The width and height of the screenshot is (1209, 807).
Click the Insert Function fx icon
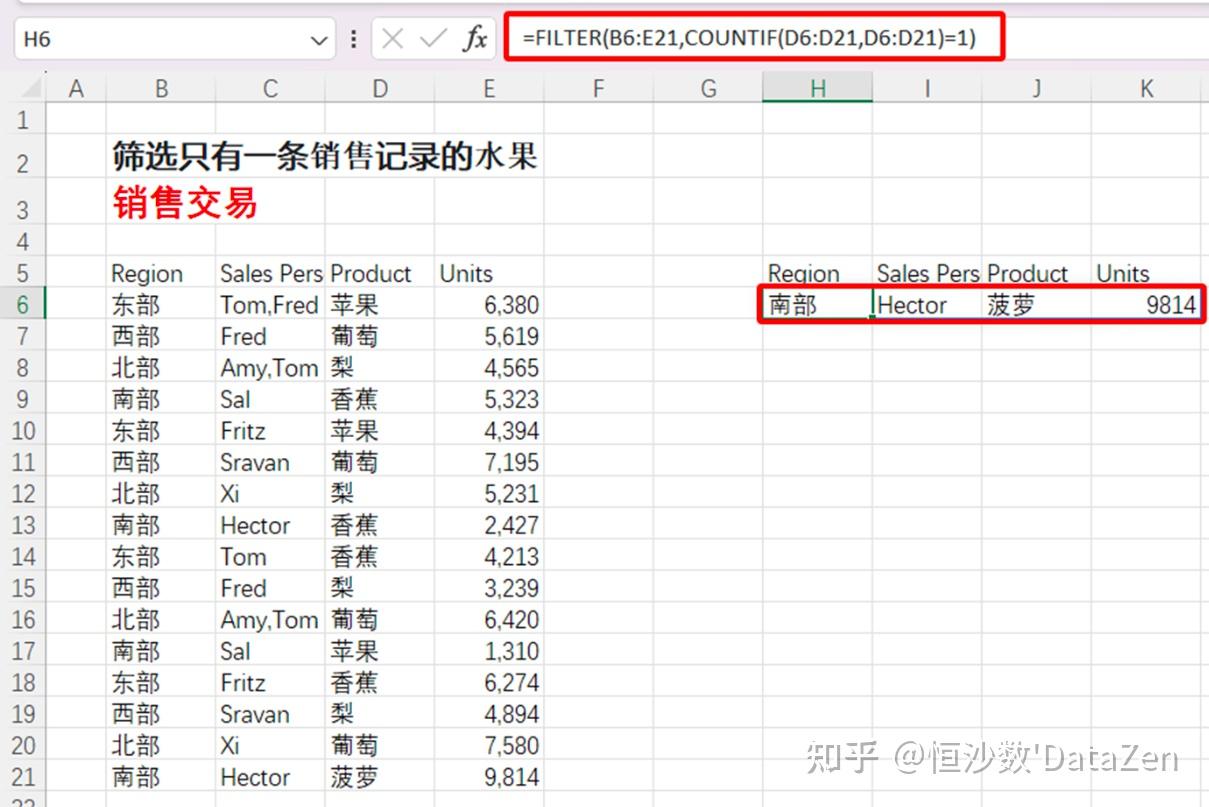click(475, 40)
